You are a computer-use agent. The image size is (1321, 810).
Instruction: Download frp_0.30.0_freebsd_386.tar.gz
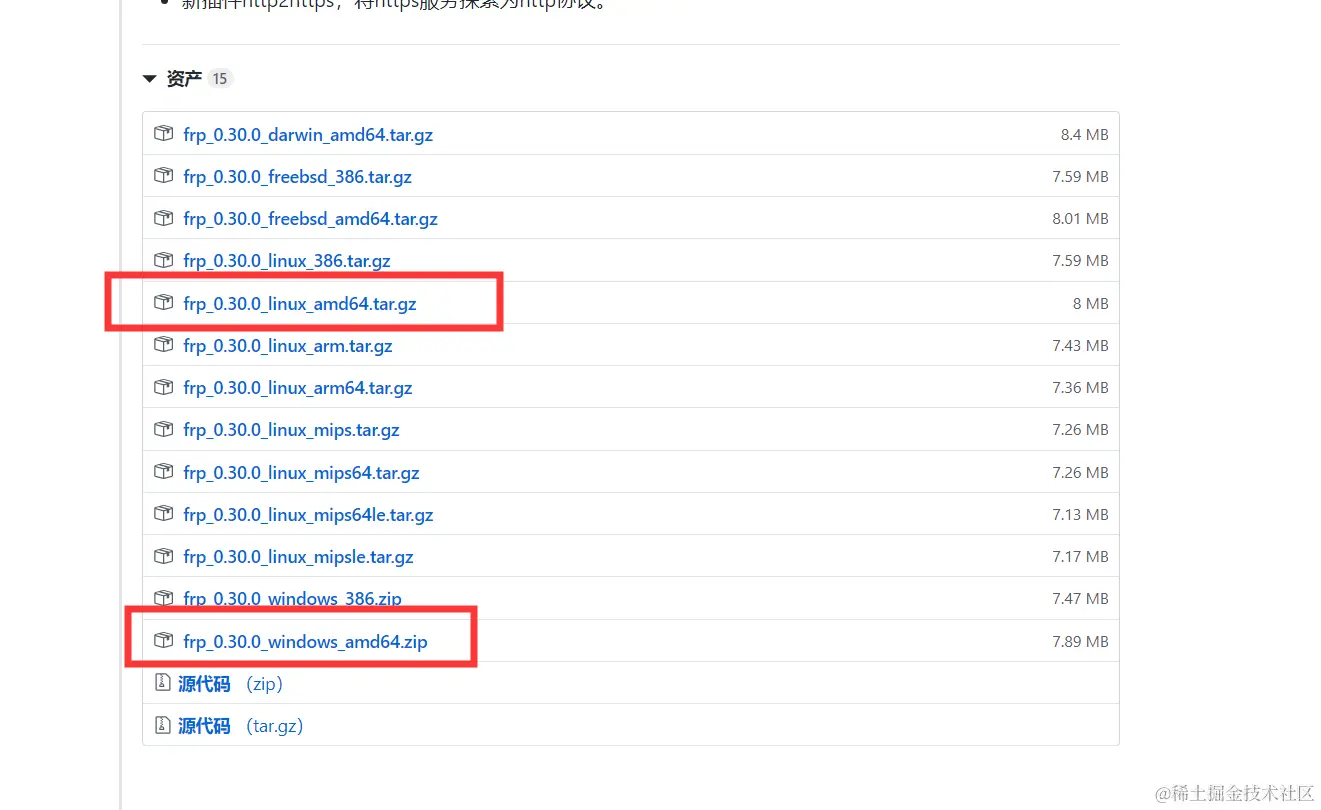[x=298, y=177]
